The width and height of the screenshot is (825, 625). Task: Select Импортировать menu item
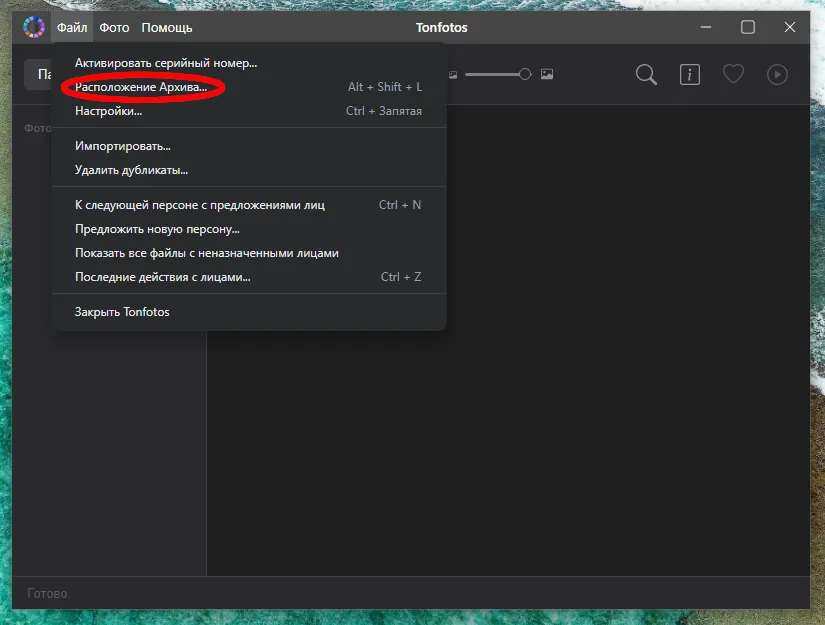click(x=123, y=146)
